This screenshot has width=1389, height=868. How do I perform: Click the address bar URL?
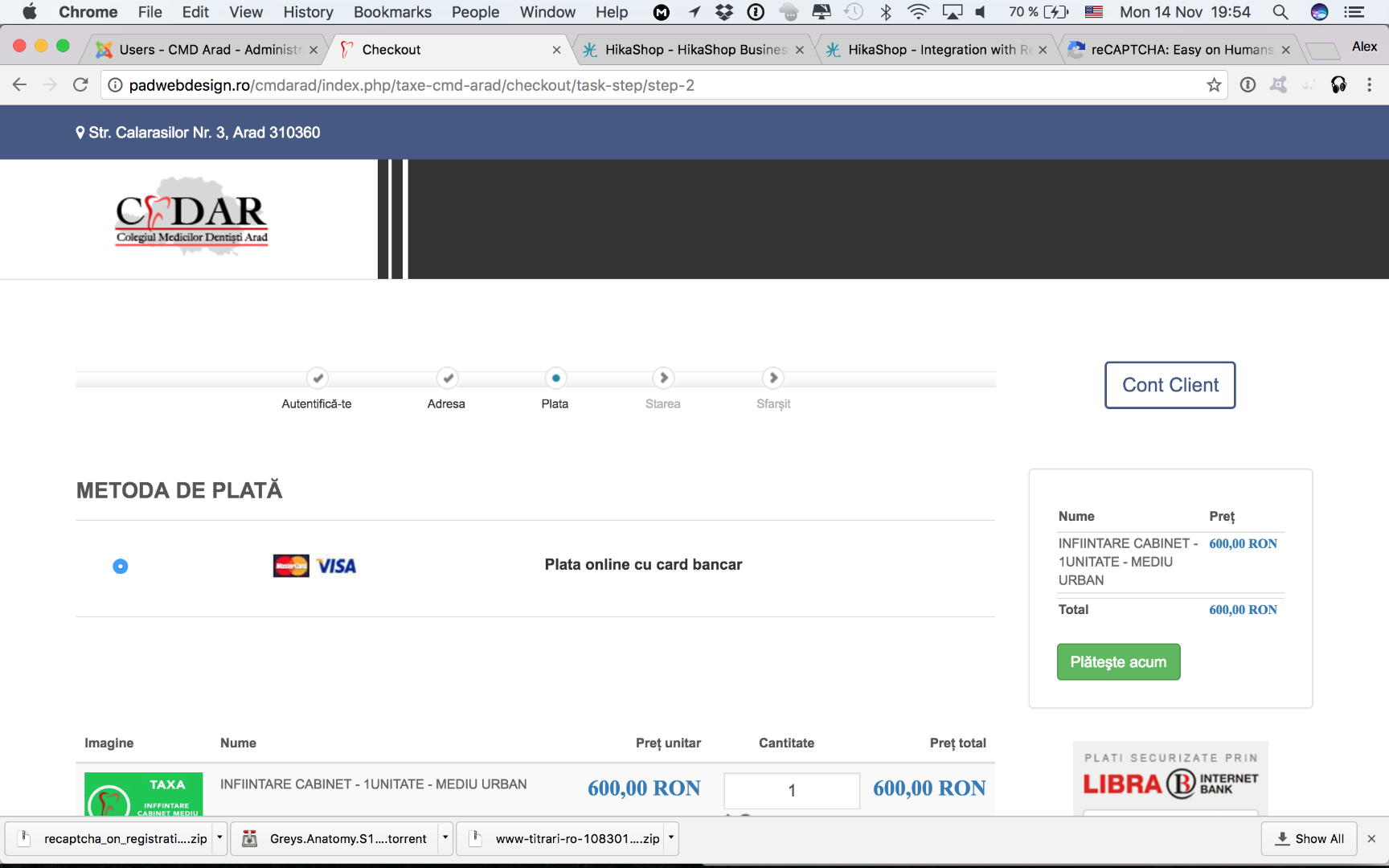tap(412, 85)
